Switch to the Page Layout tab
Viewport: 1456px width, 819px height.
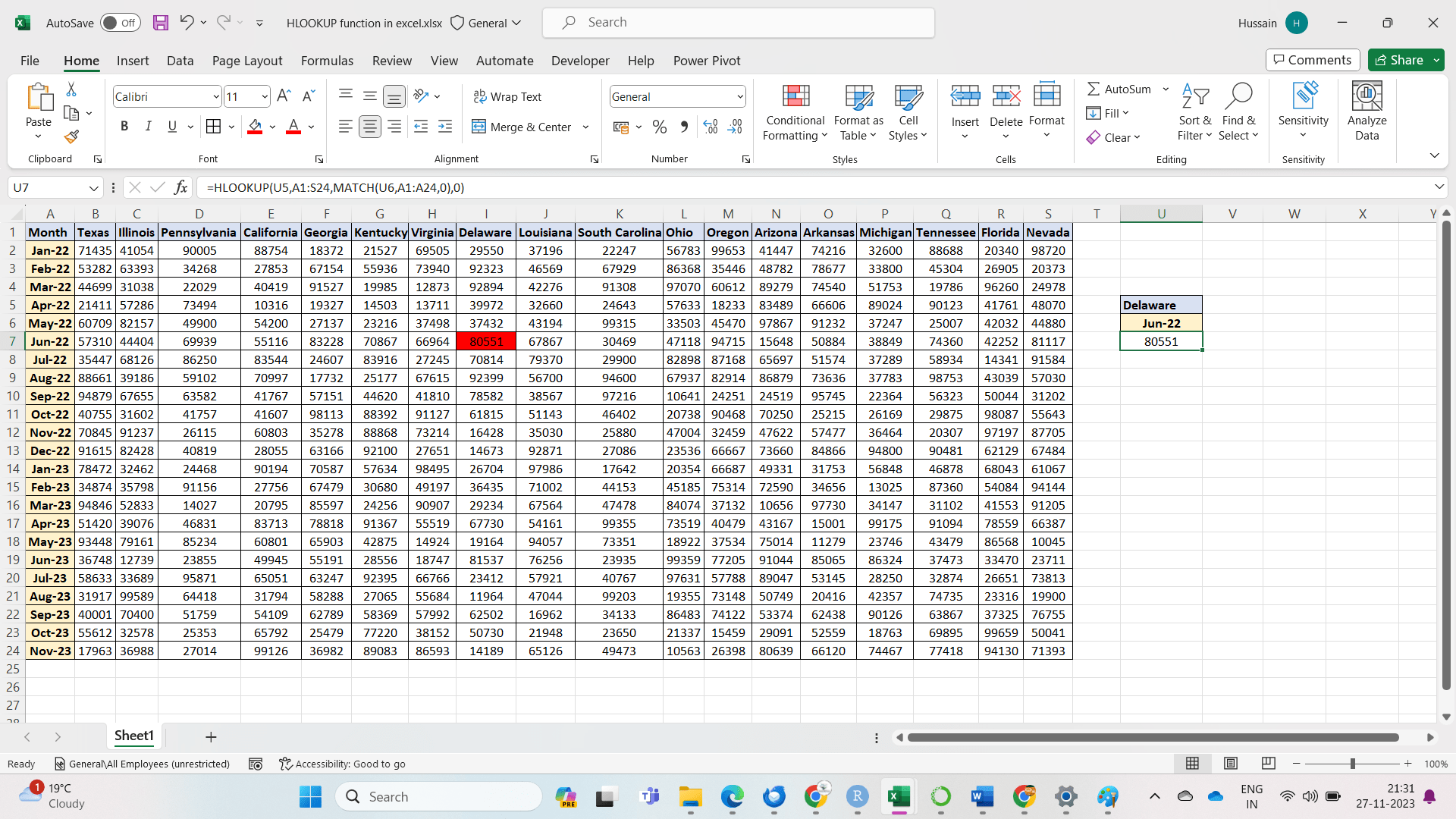click(x=247, y=61)
